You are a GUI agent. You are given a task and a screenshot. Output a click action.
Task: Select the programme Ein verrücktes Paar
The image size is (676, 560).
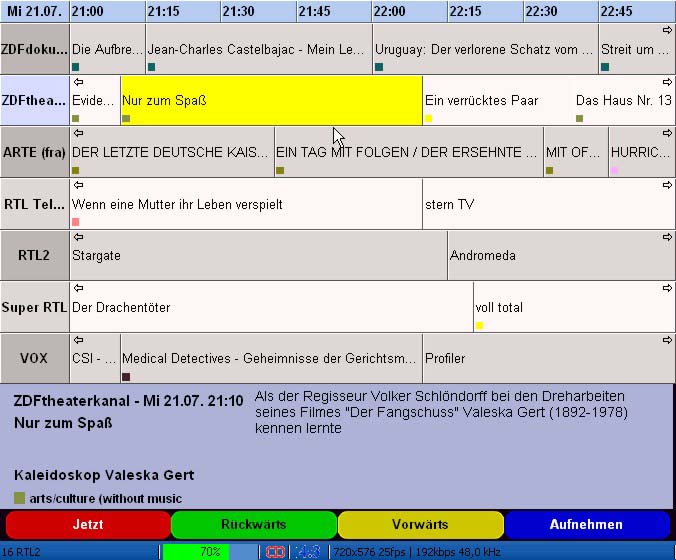(x=498, y=100)
